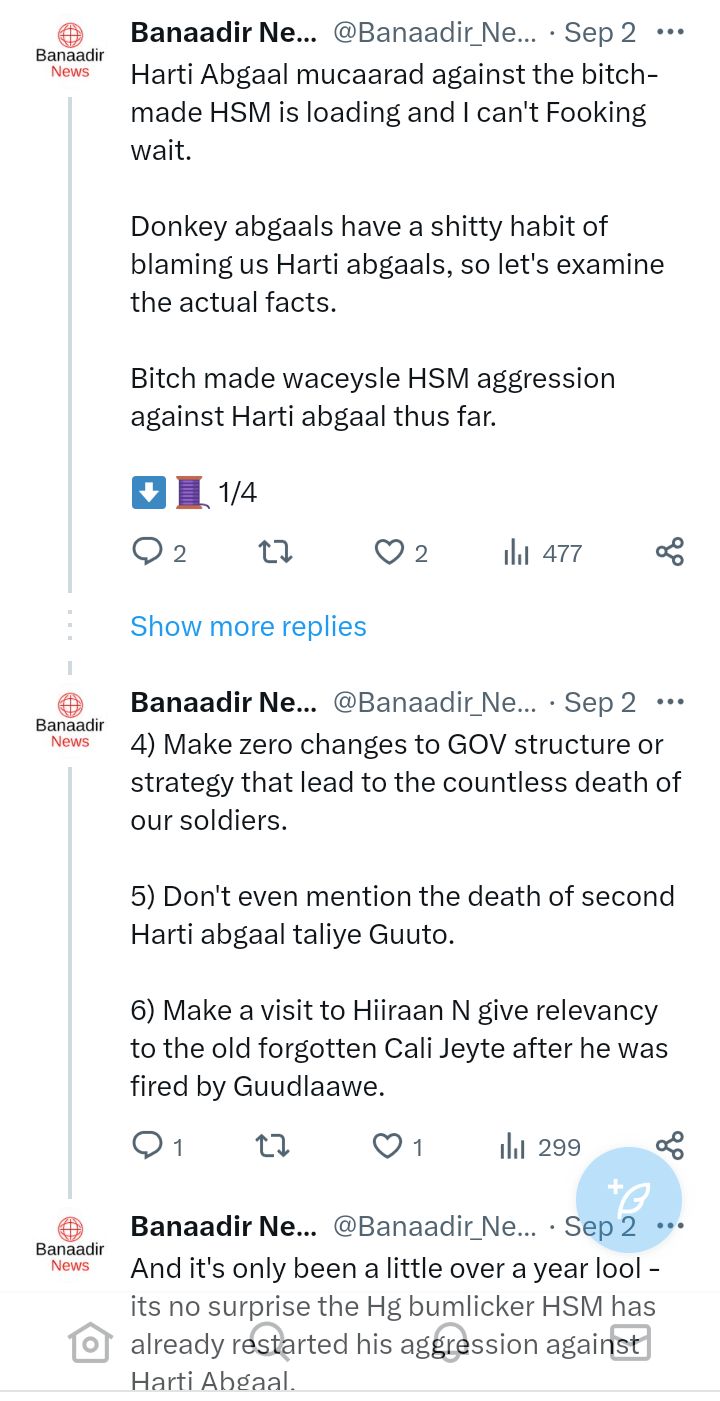Screen dimensions: 720x1401
Task: Show more replies
Action: coord(248,626)
